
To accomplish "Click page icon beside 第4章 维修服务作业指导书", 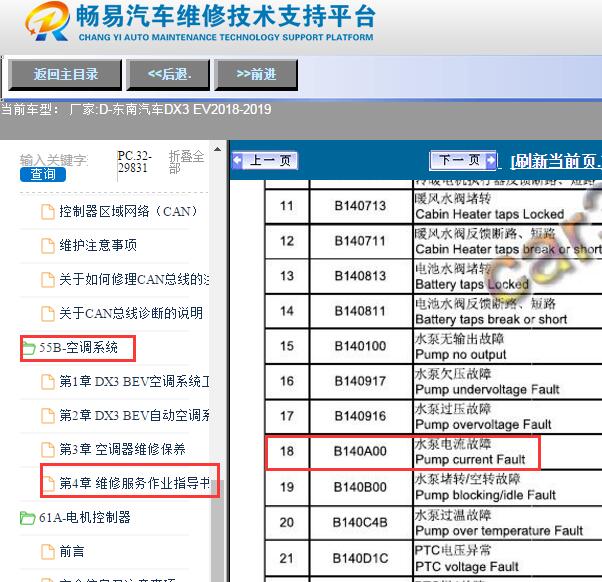I will (48, 483).
